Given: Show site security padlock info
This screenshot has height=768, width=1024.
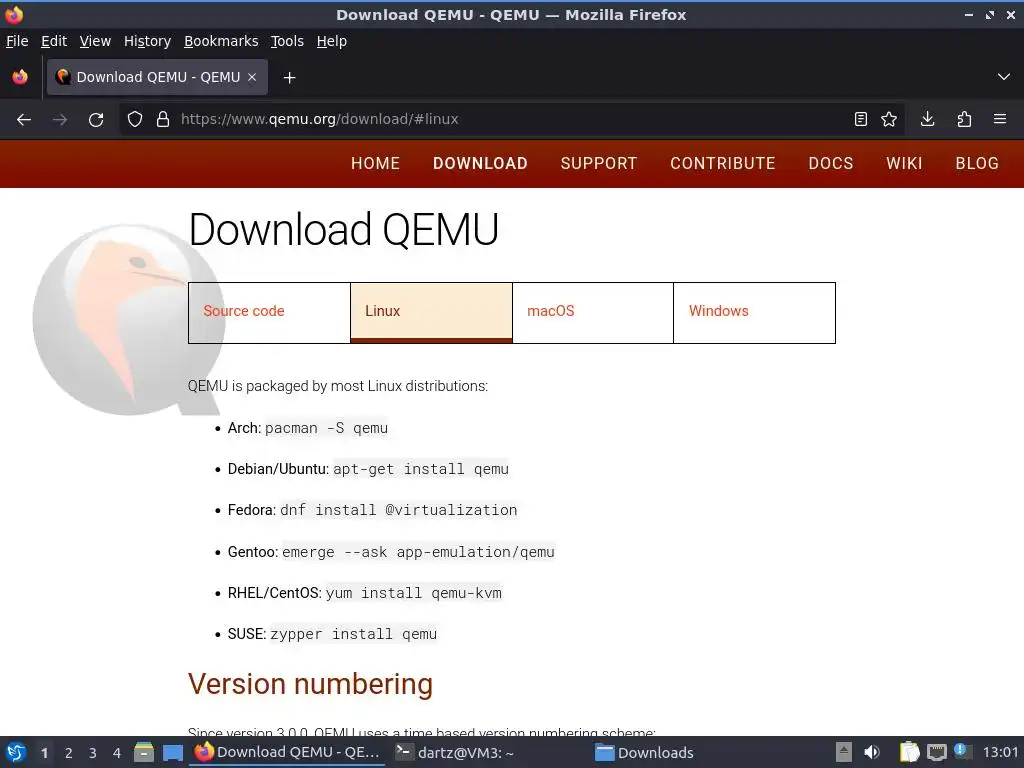Looking at the screenshot, I should pyautogui.click(x=163, y=120).
